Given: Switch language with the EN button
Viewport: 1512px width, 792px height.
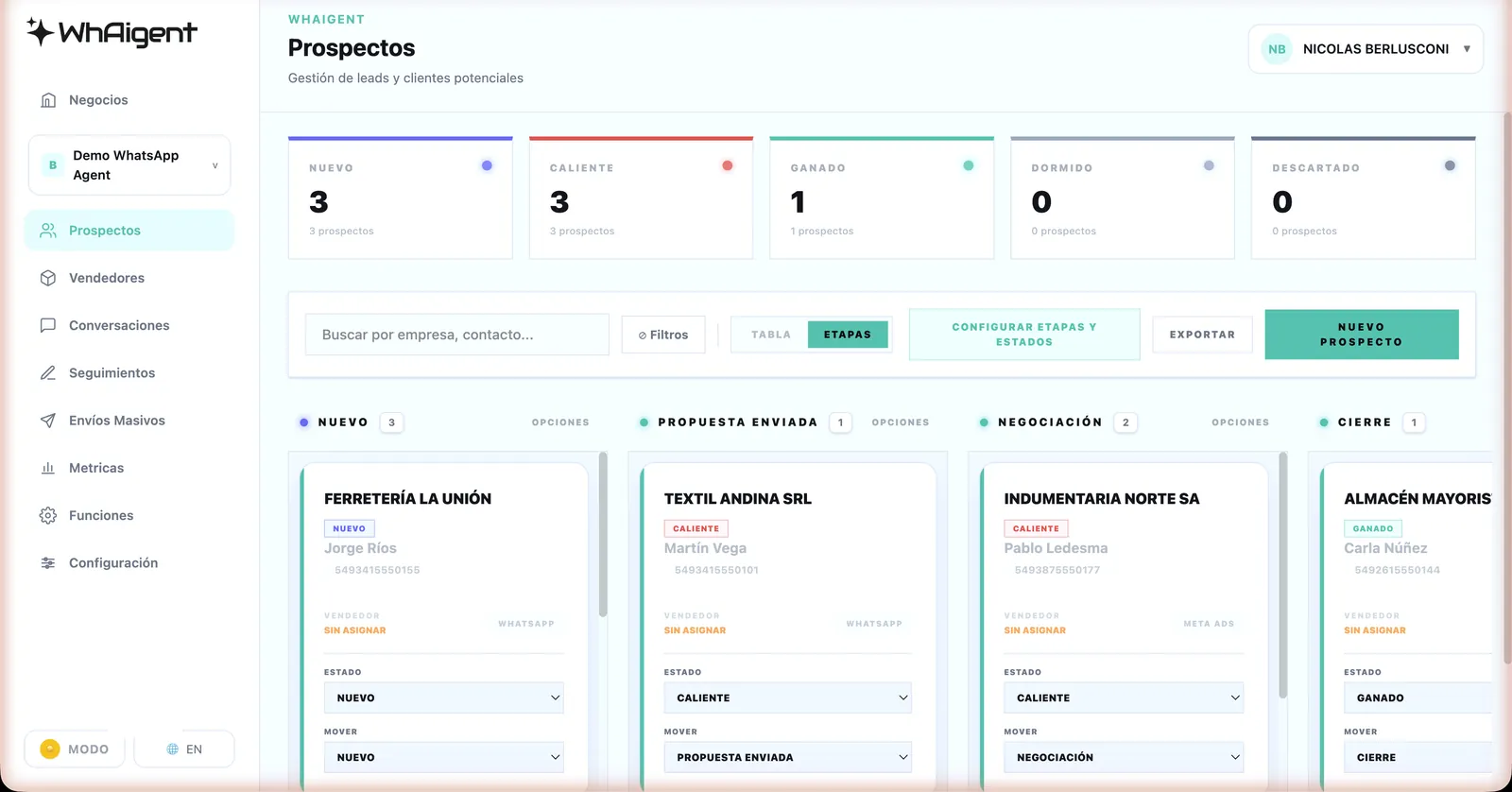Looking at the screenshot, I should pyautogui.click(x=184, y=749).
